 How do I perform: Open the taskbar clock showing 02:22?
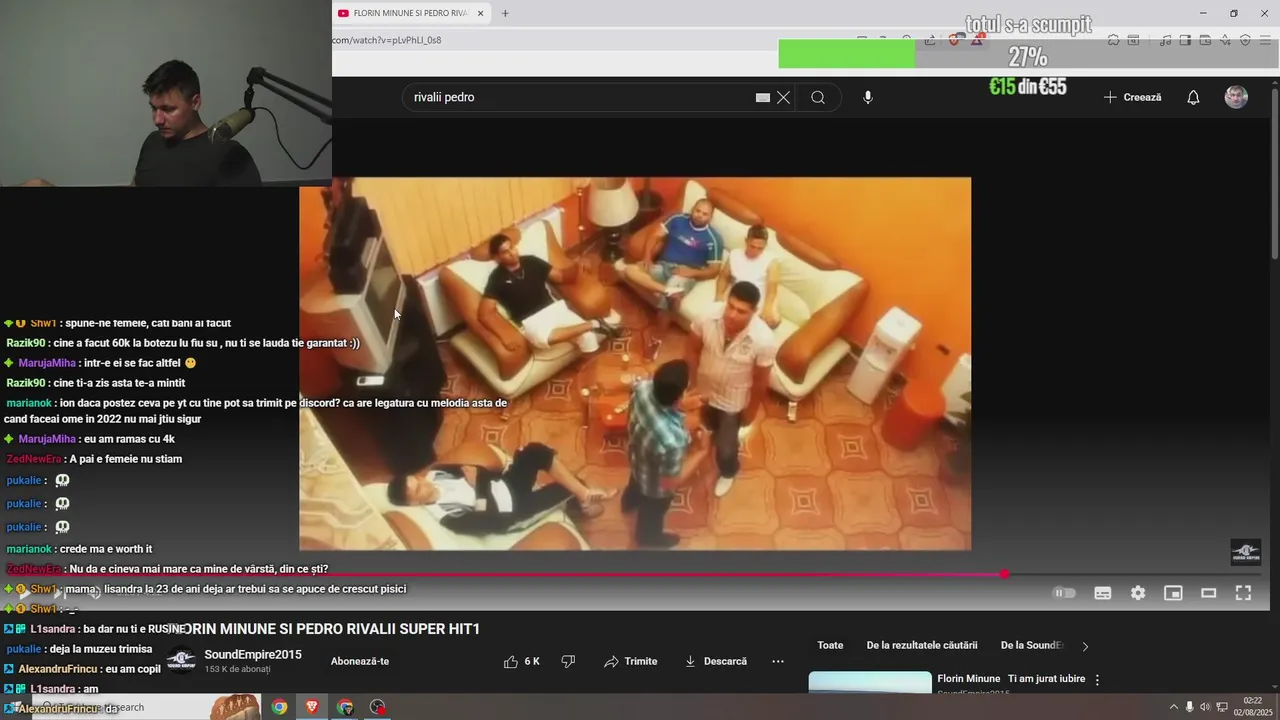coord(1252,707)
